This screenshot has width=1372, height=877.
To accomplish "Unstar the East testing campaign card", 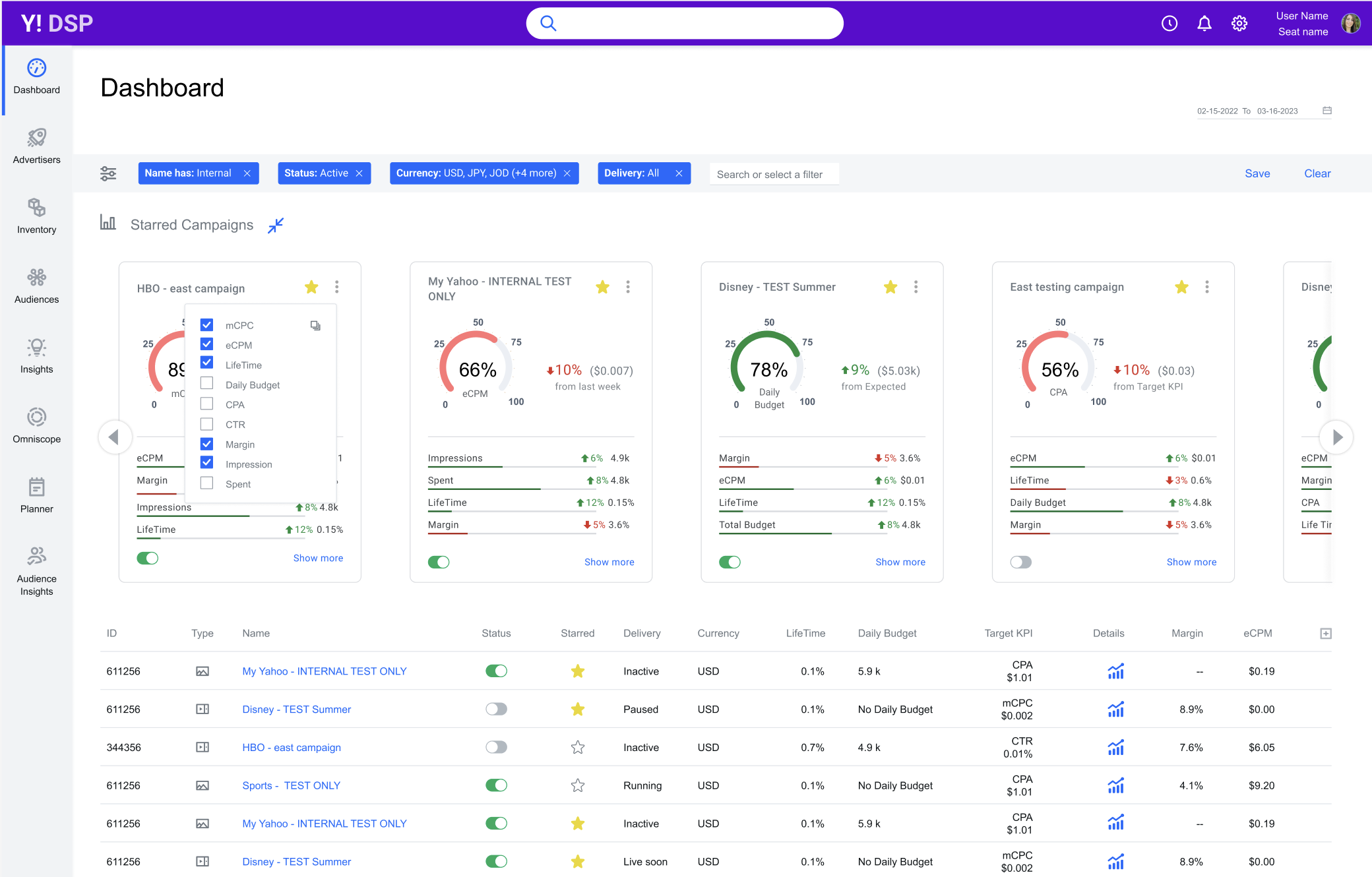I will (1181, 287).
